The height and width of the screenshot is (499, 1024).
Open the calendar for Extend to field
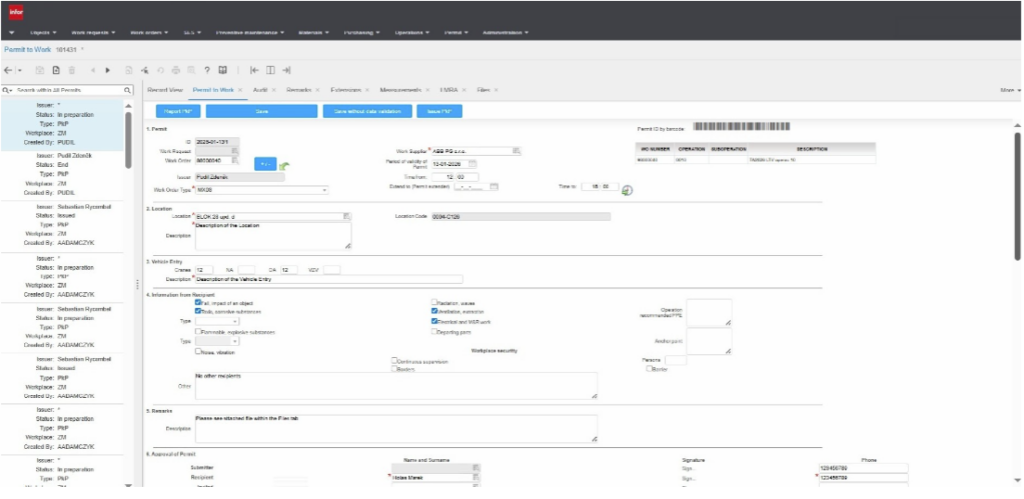tap(494, 186)
